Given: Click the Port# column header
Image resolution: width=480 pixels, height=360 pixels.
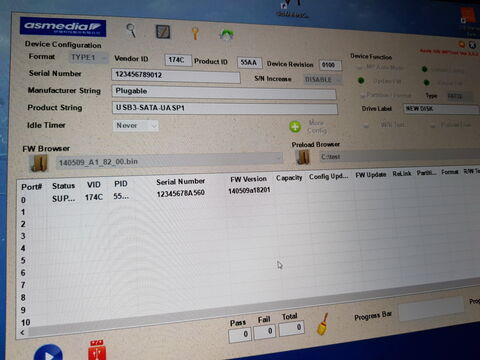Looking at the screenshot, I should point(32,187).
